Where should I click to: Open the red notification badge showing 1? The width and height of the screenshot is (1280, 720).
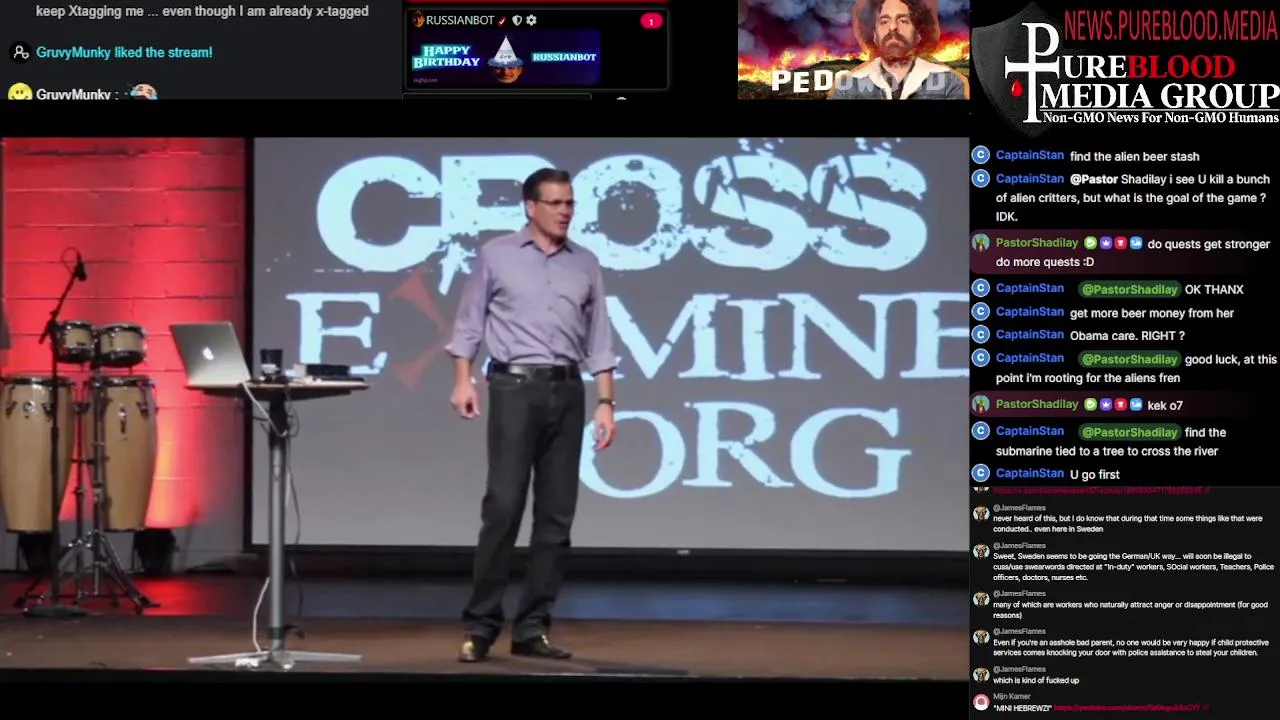pyautogui.click(x=651, y=21)
